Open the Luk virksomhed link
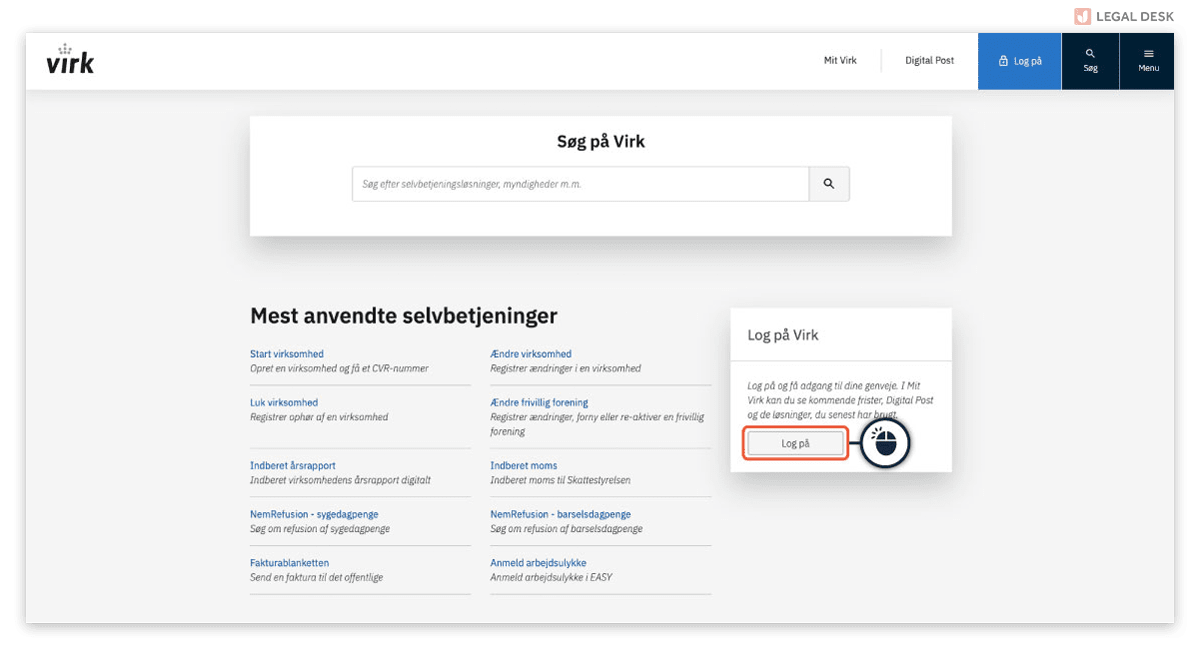Image resolution: width=1200 pixels, height=656 pixels. coord(284,403)
